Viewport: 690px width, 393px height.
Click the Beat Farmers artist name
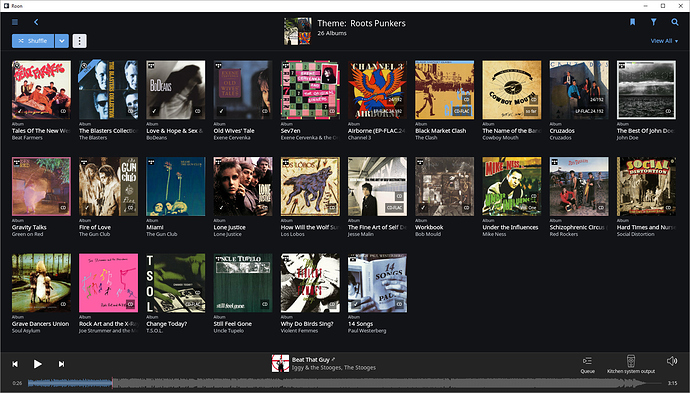coord(27,138)
